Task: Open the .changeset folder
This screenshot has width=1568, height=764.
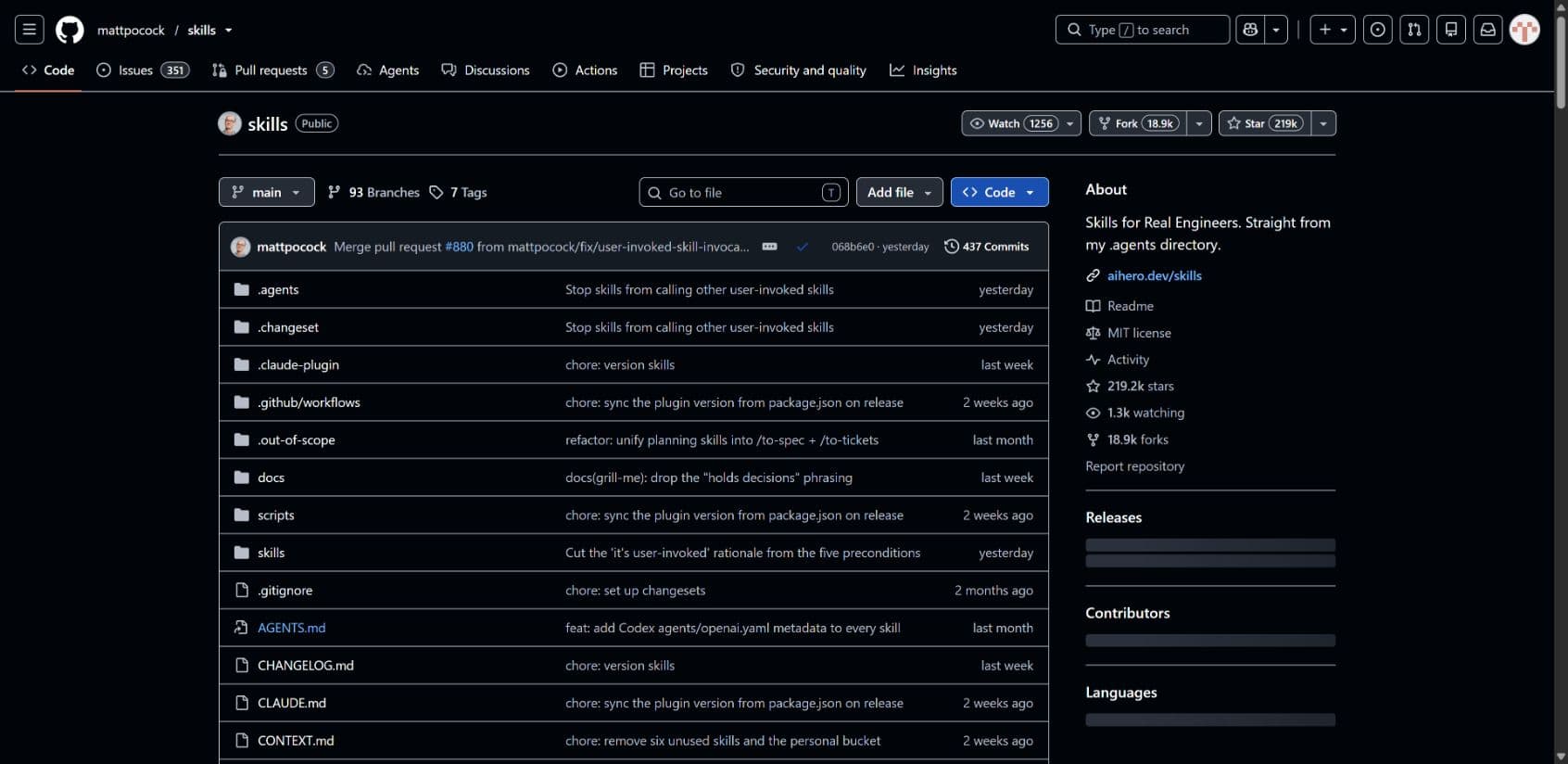Action: (288, 327)
